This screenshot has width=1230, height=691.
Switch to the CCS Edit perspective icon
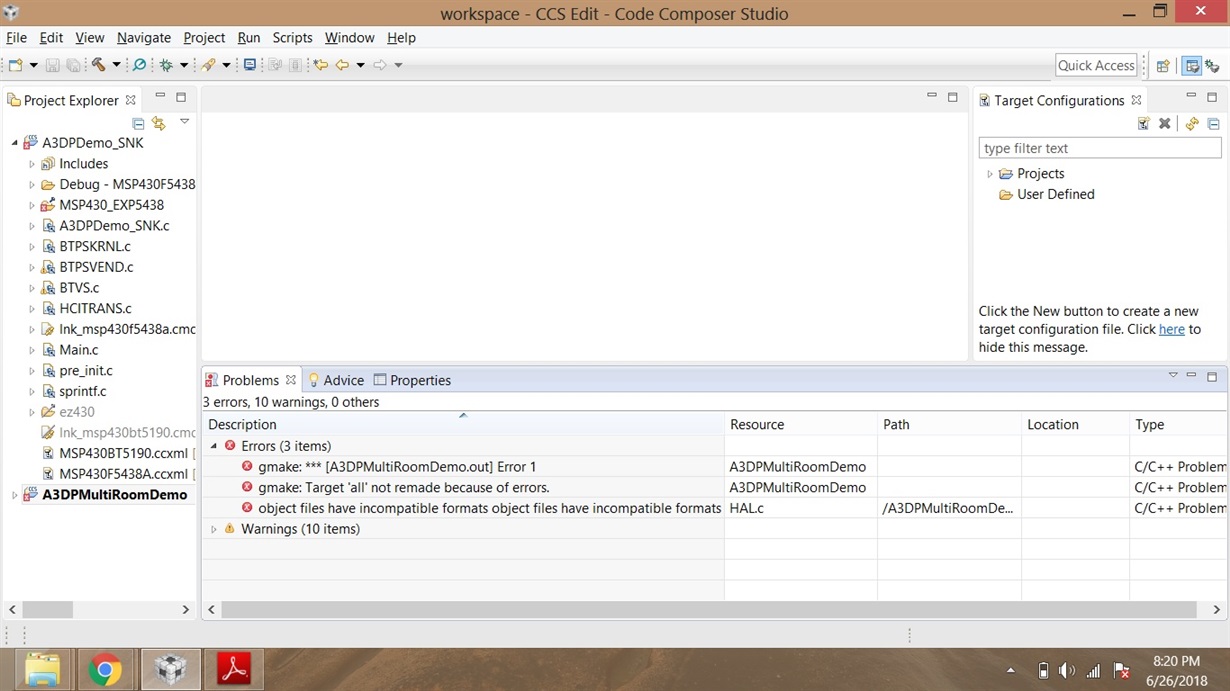pyautogui.click(x=1191, y=66)
